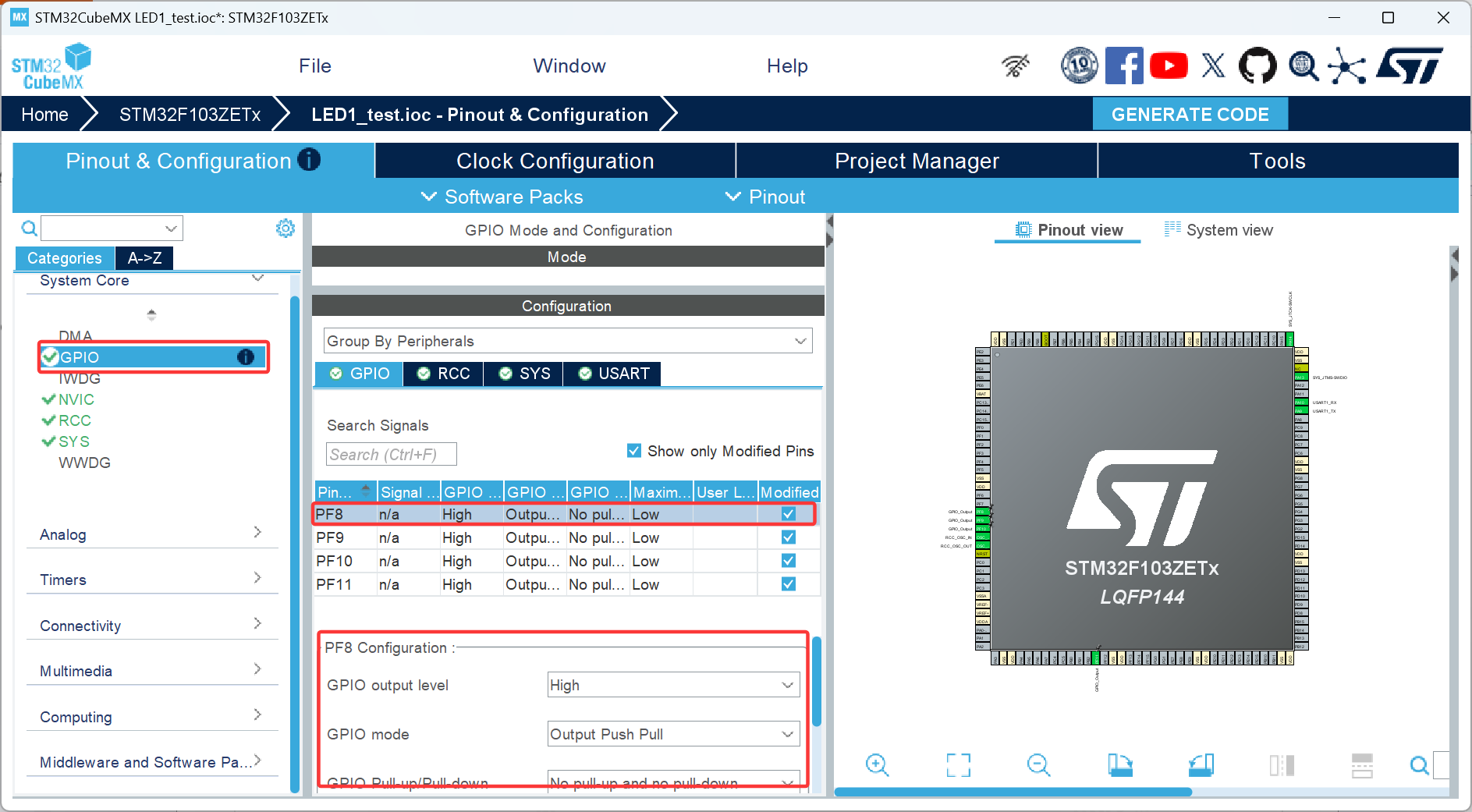This screenshot has width=1472, height=812.
Task: Zoom in on the pinout chip view
Action: point(877,765)
